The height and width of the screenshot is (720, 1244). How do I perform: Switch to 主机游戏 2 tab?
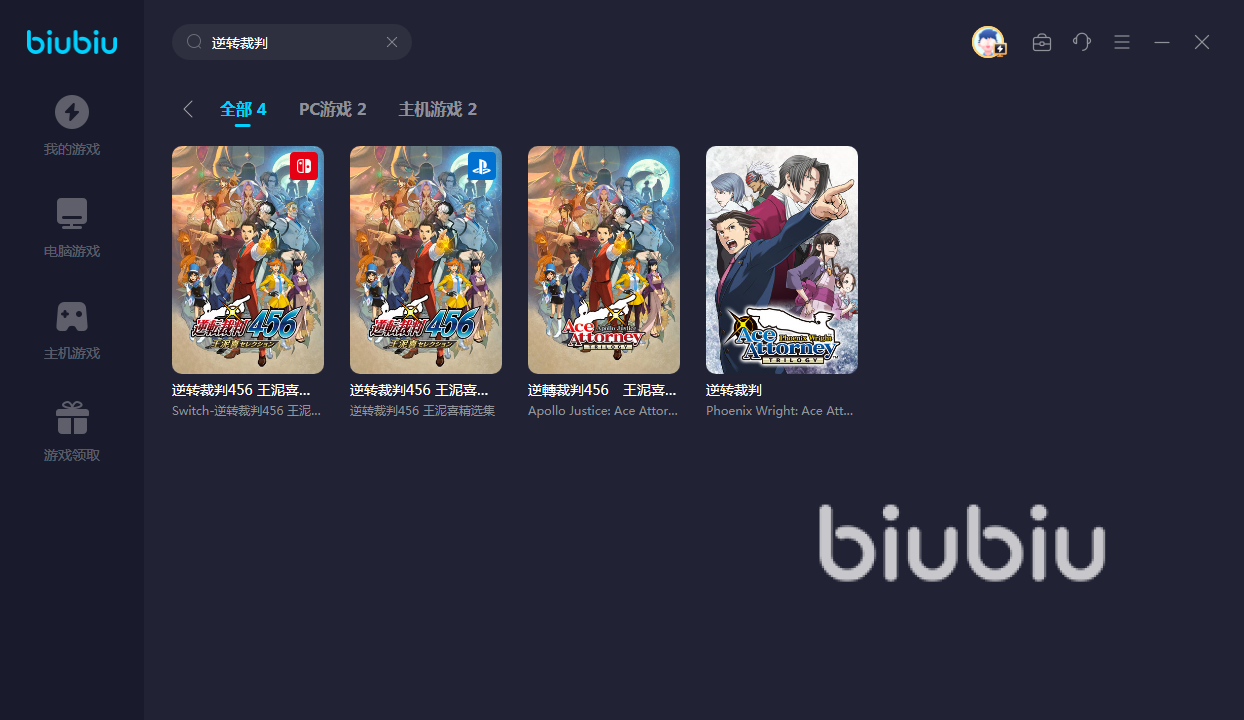[438, 109]
